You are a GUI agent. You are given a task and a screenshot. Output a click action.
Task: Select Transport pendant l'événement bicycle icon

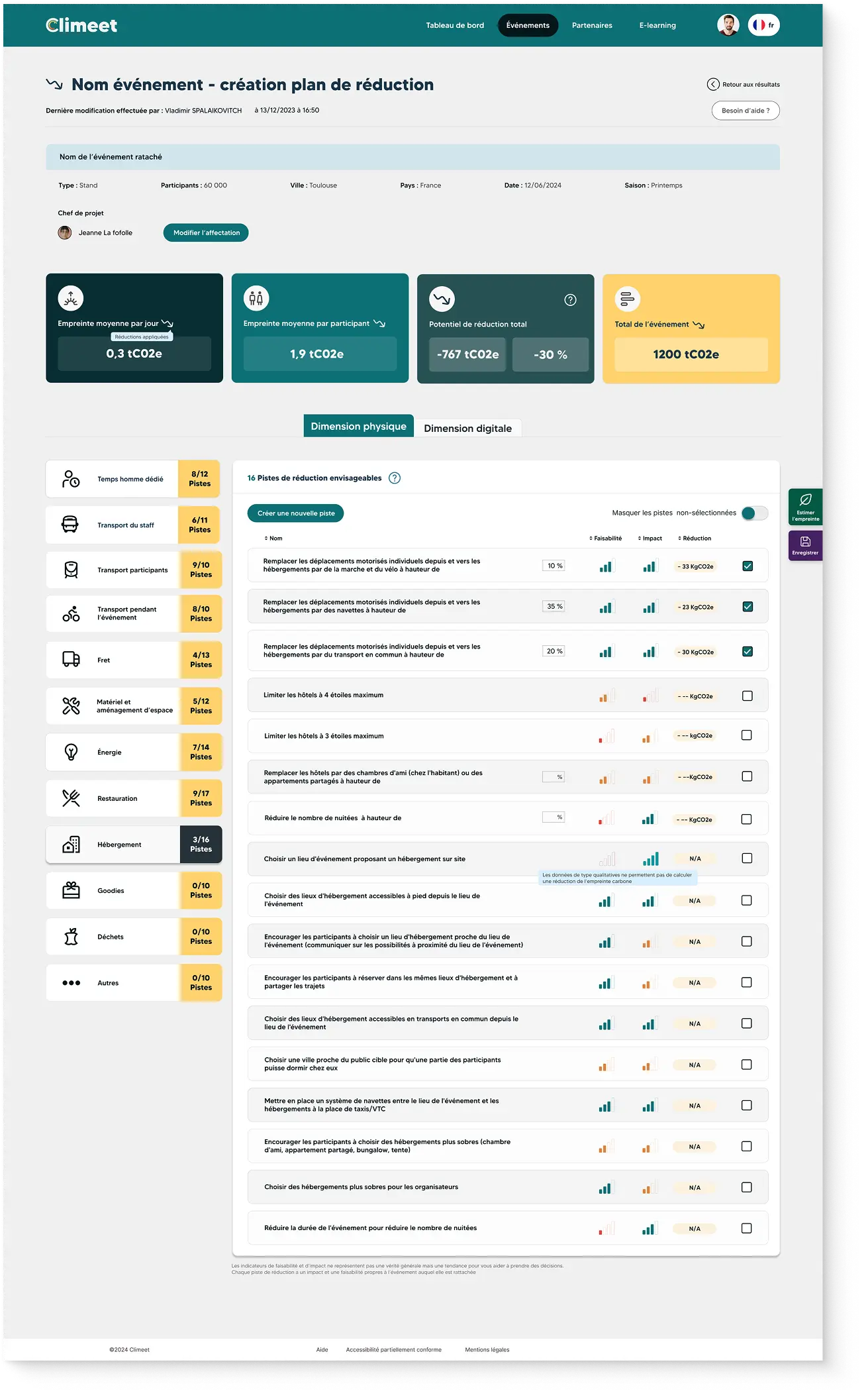point(71,613)
